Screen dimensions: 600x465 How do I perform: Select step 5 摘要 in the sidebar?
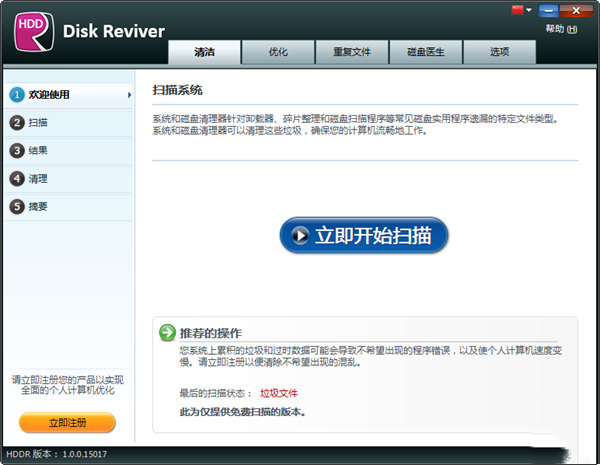point(69,207)
